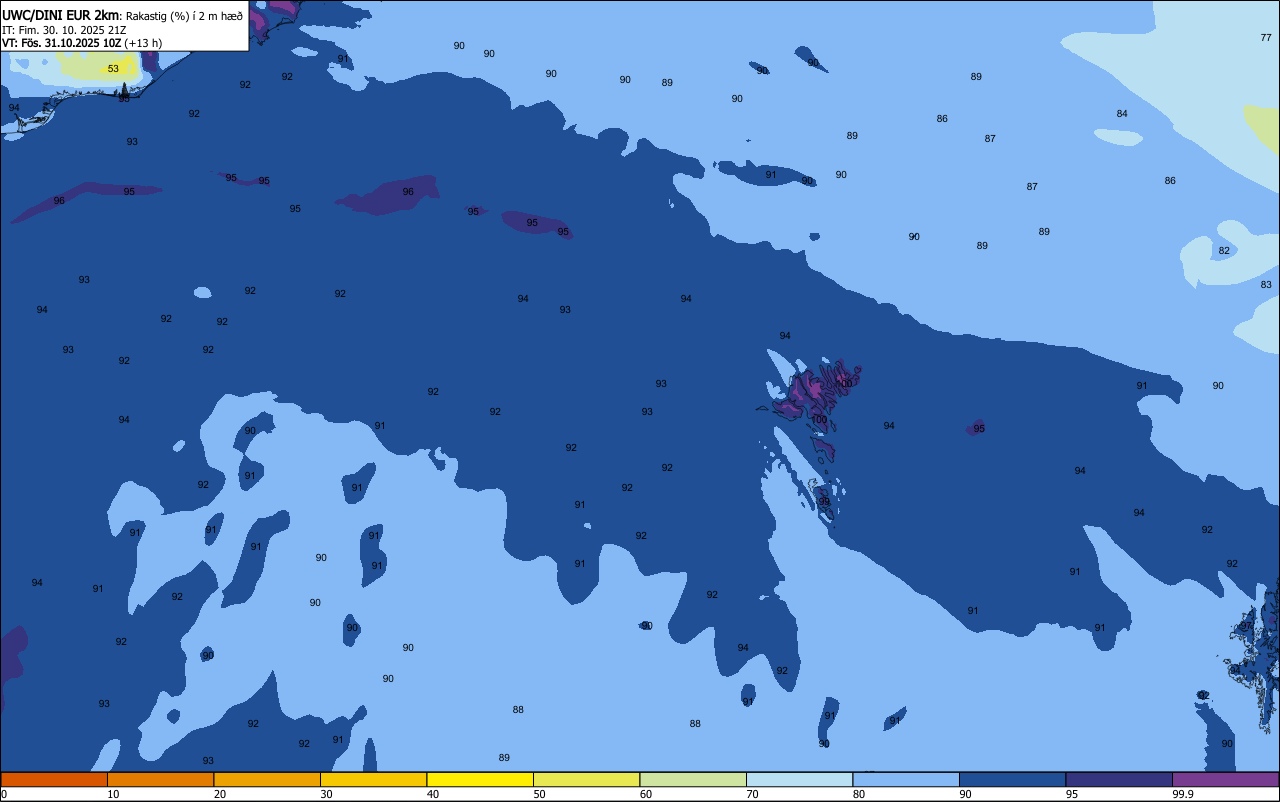Click the 70 tick label on color scale

click(x=753, y=794)
